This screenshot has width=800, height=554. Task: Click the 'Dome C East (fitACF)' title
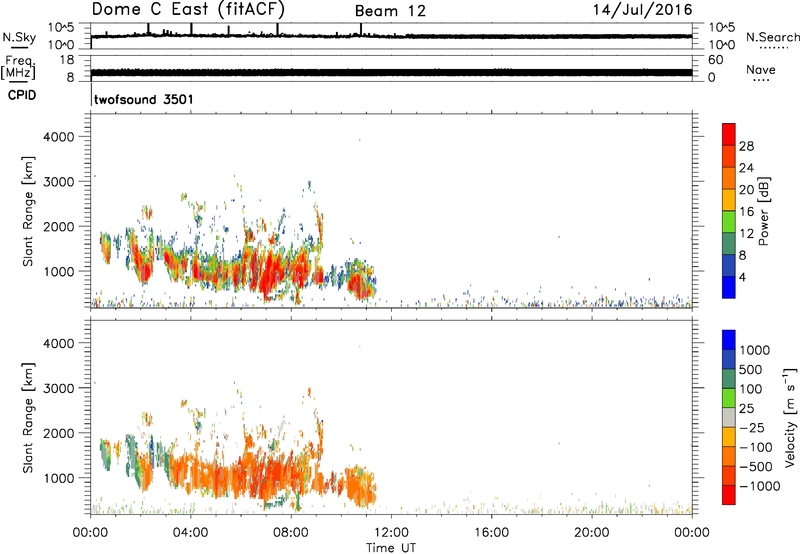click(188, 10)
